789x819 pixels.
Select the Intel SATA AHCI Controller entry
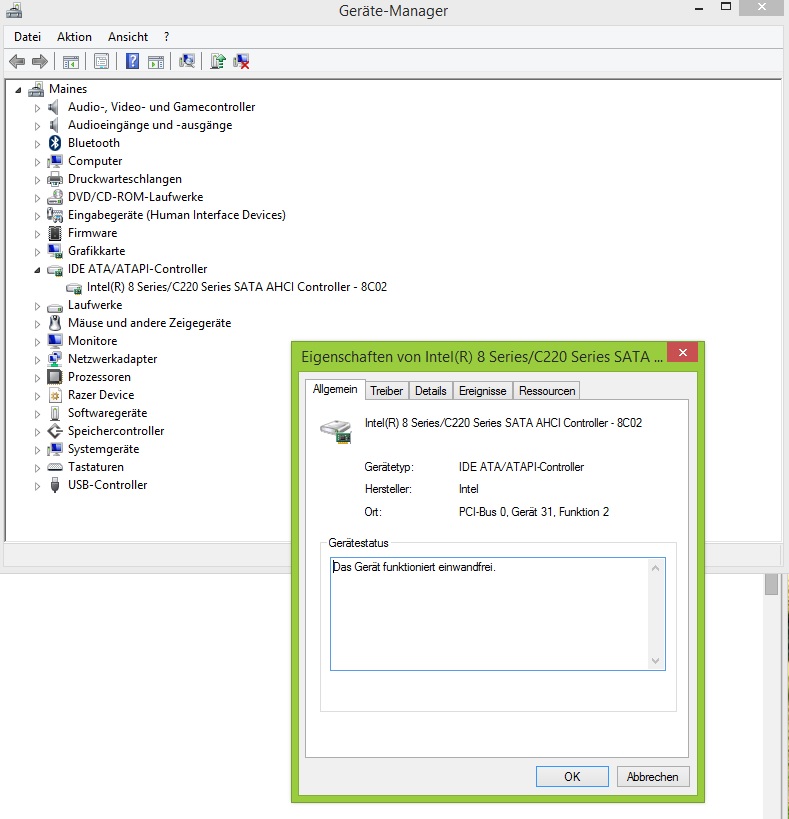tap(236, 287)
